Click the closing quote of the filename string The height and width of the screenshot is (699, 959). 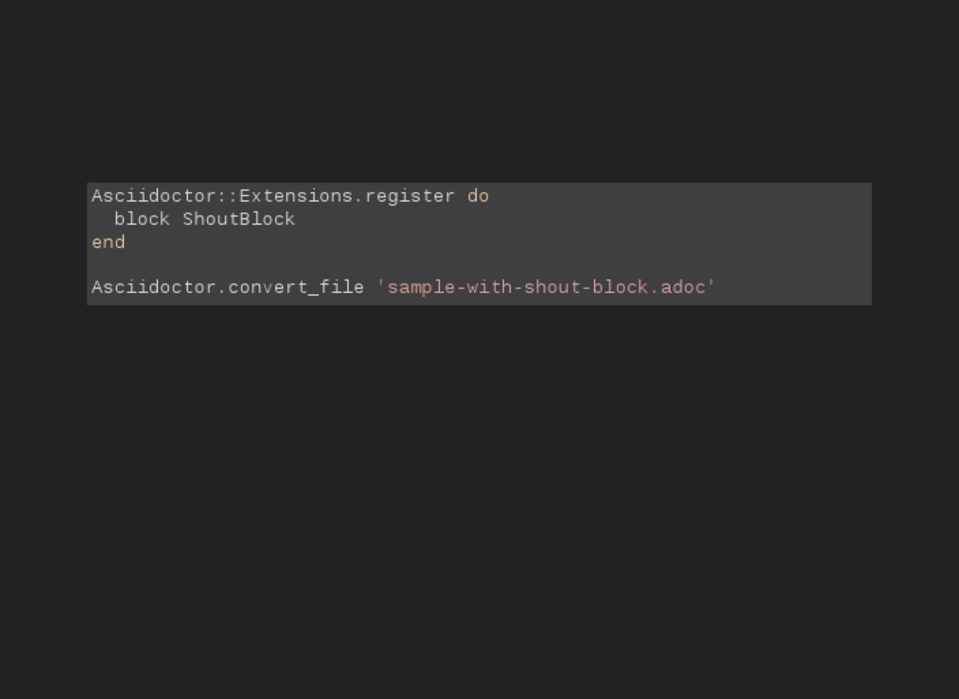point(712,288)
